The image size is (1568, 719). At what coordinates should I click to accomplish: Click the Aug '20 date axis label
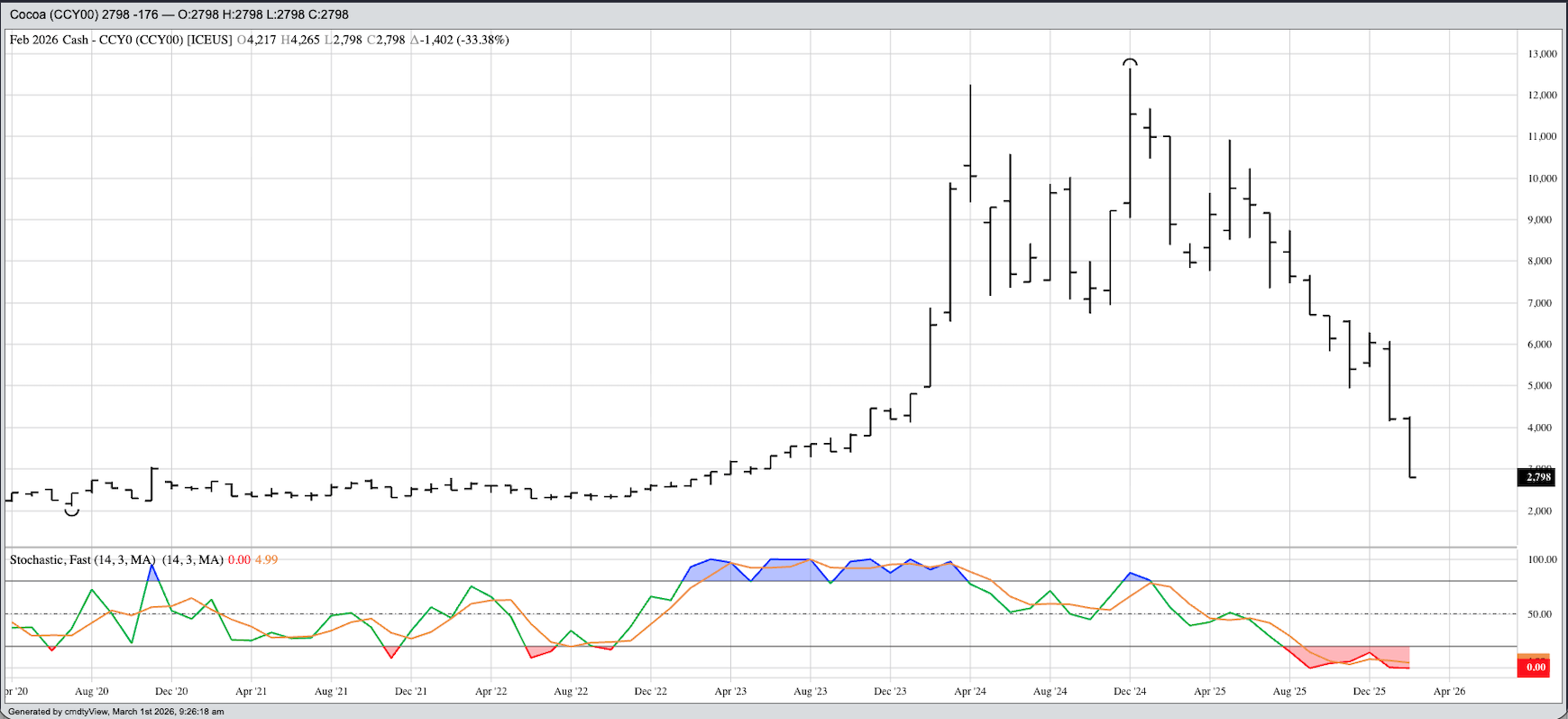pyautogui.click(x=91, y=691)
